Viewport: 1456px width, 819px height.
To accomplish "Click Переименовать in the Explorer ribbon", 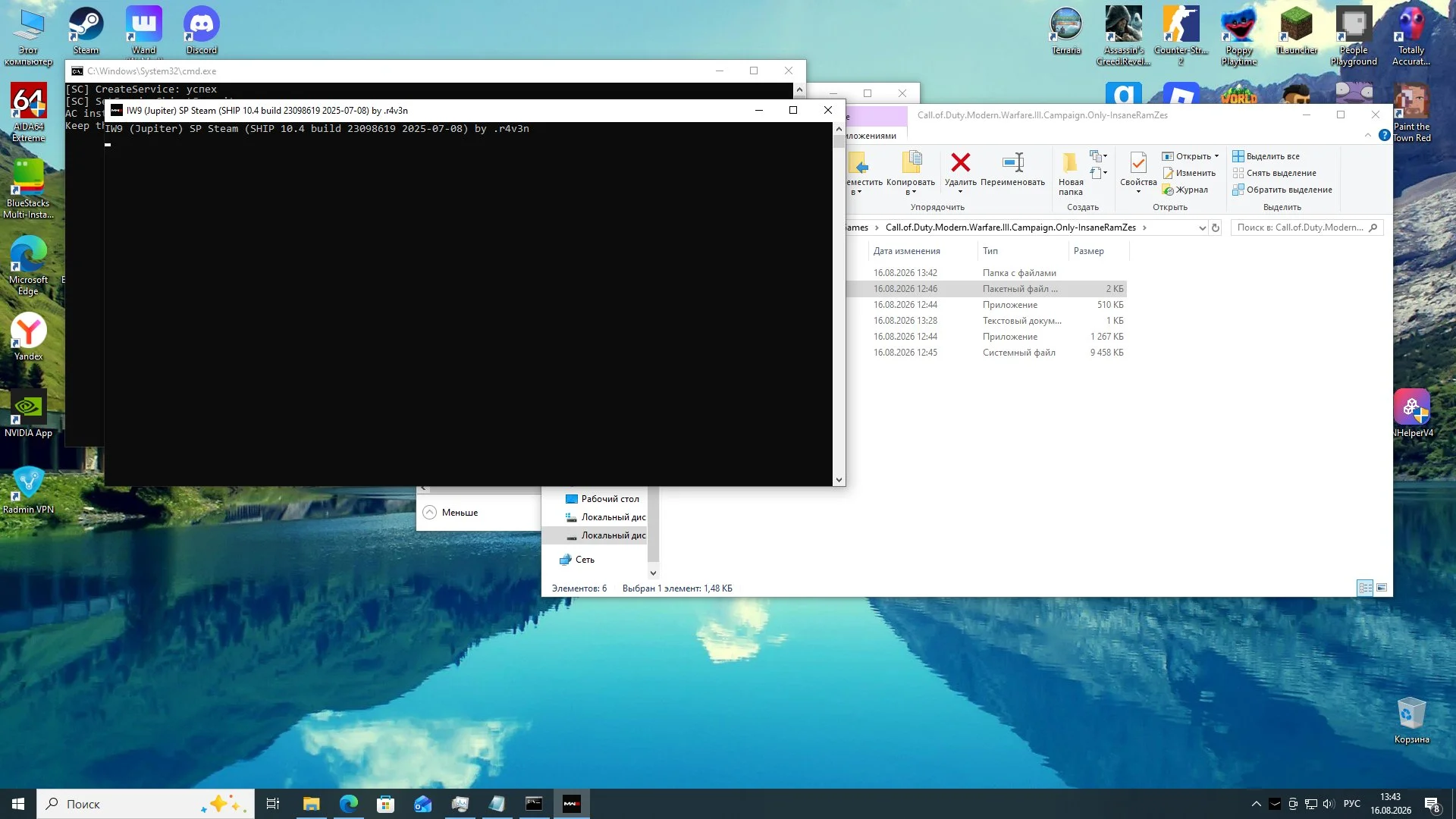I will 1012,169.
